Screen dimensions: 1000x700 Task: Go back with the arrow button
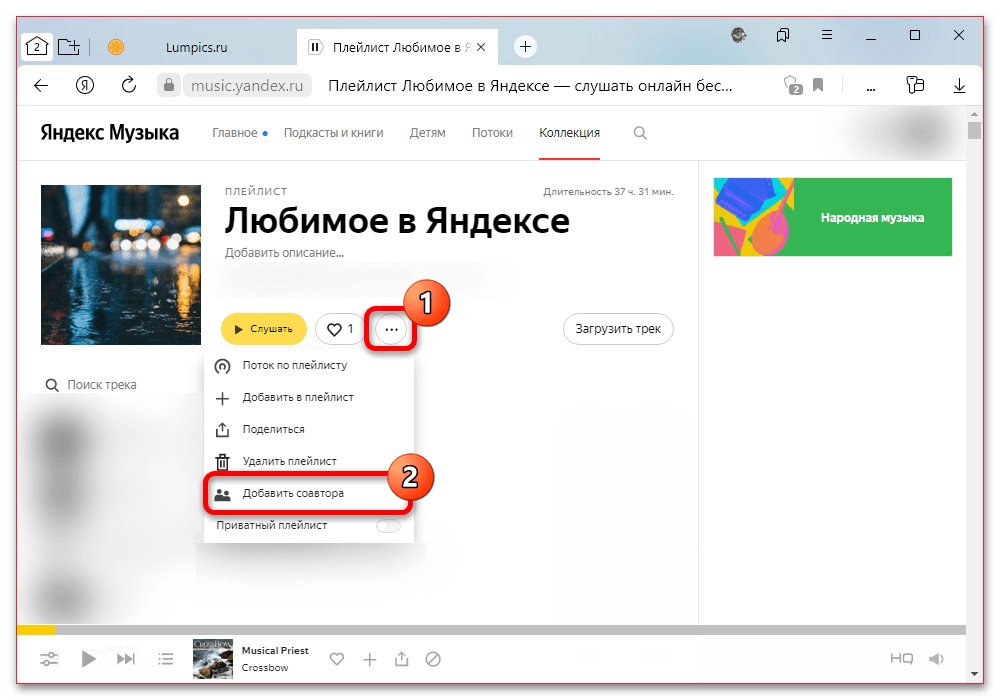(41, 85)
